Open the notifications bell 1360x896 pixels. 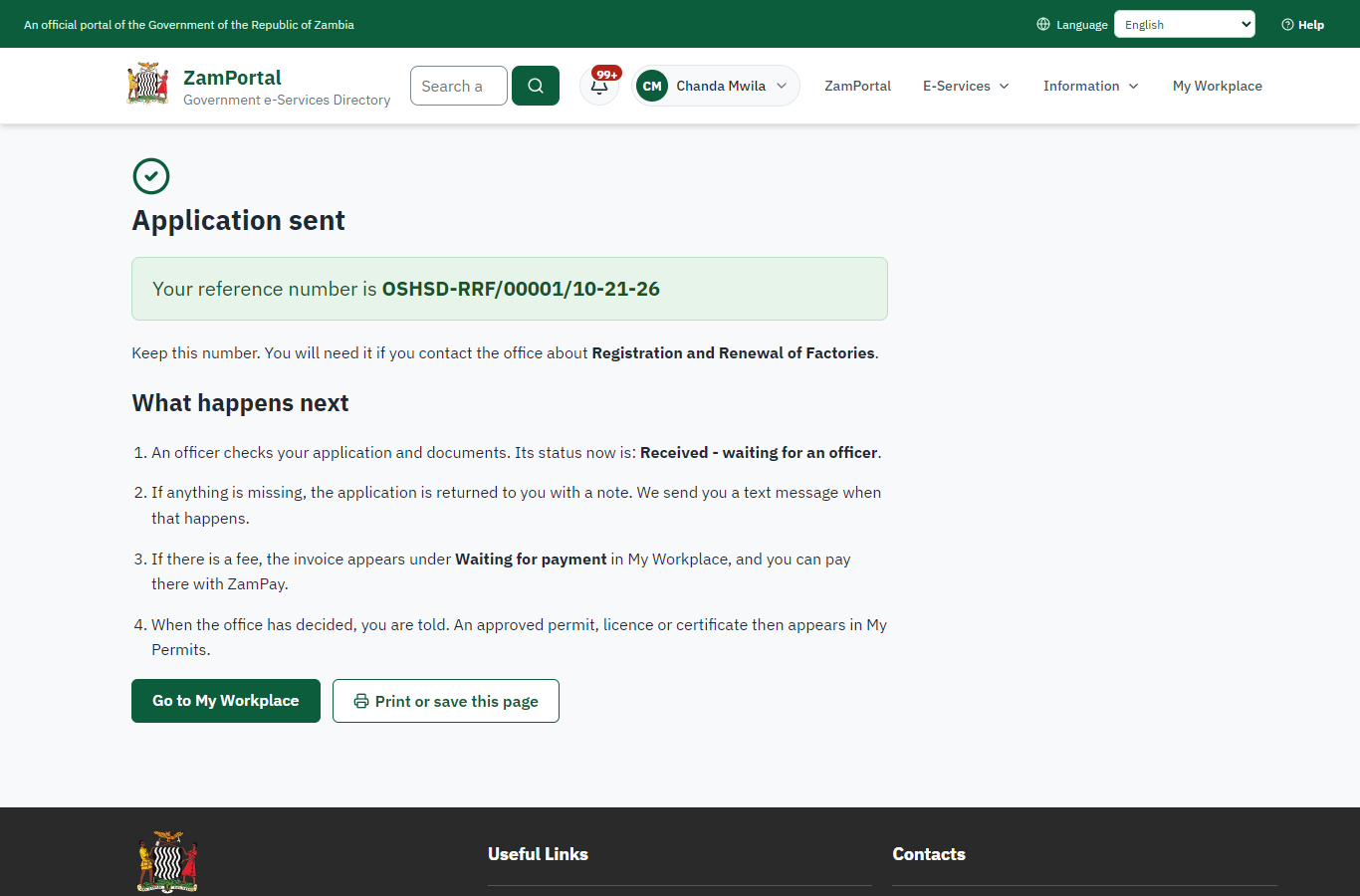pyautogui.click(x=599, y=86)
